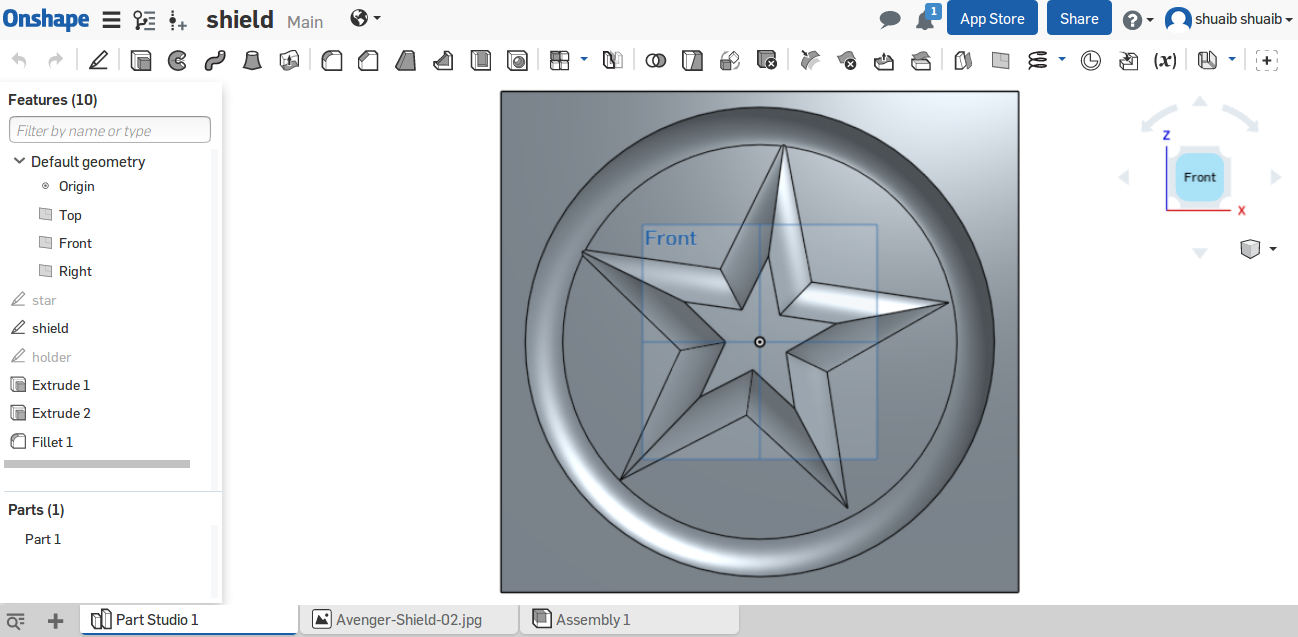Select the Helix tool
The width and height of the screenshot is (1298, 637).
pyautogui.click(x=1038, y=61)
